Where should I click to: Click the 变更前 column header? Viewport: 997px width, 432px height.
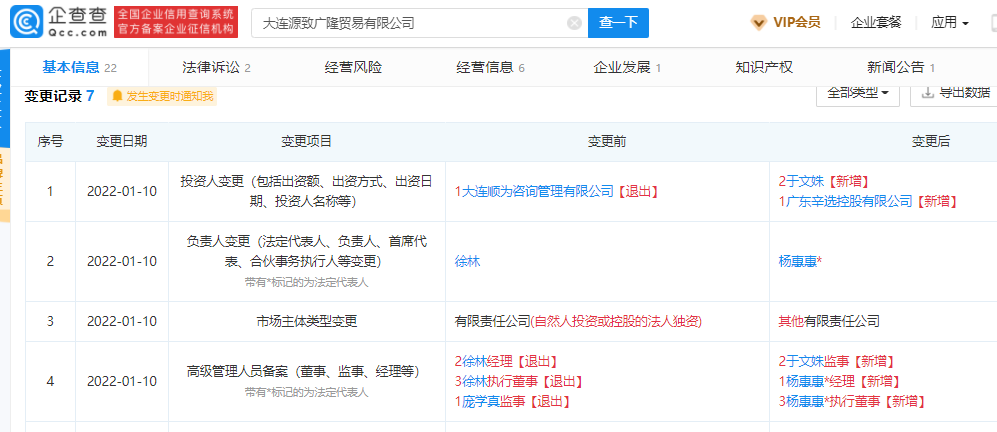607,142
